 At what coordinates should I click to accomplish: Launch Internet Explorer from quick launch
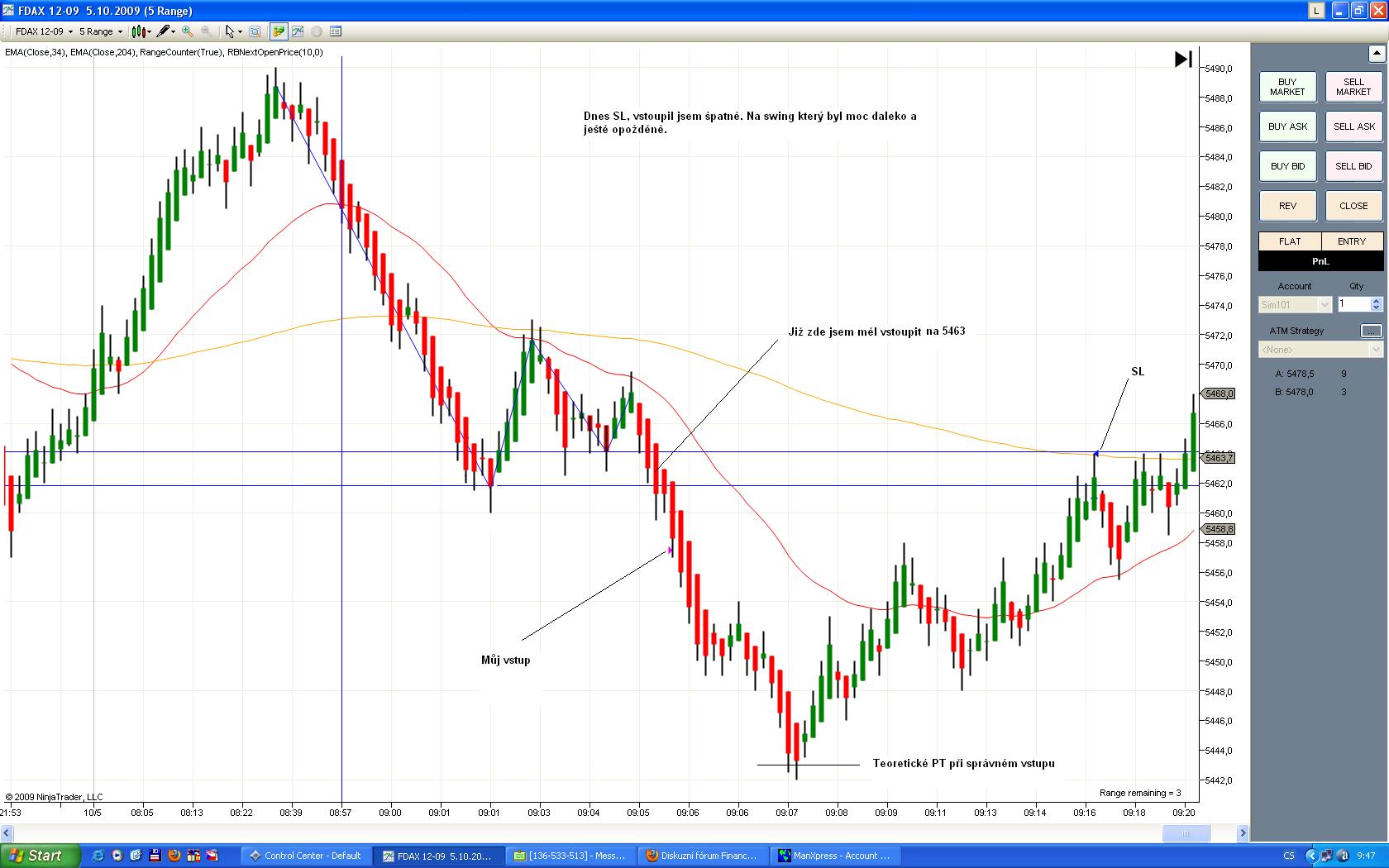98,856
